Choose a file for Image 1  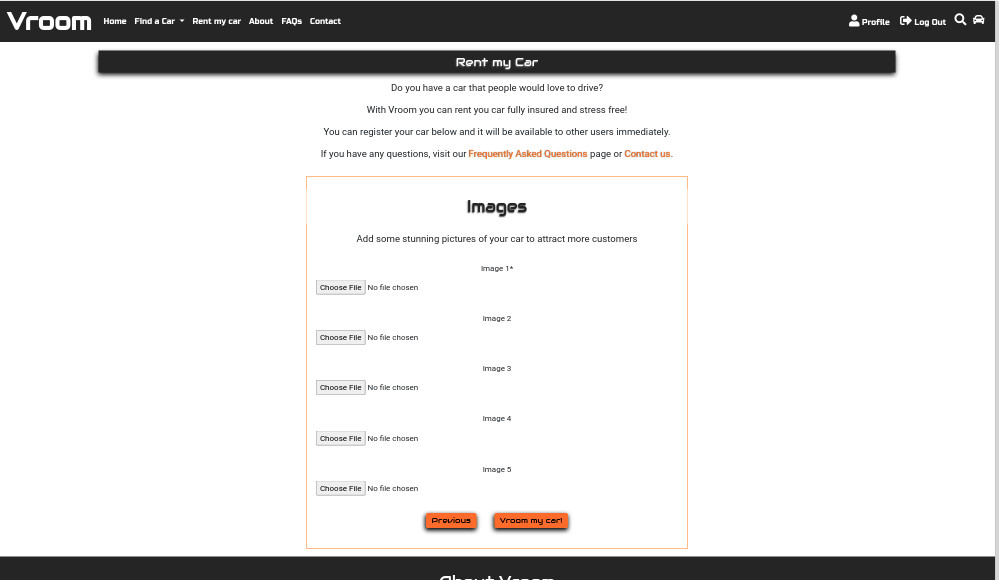pos(340,287)
